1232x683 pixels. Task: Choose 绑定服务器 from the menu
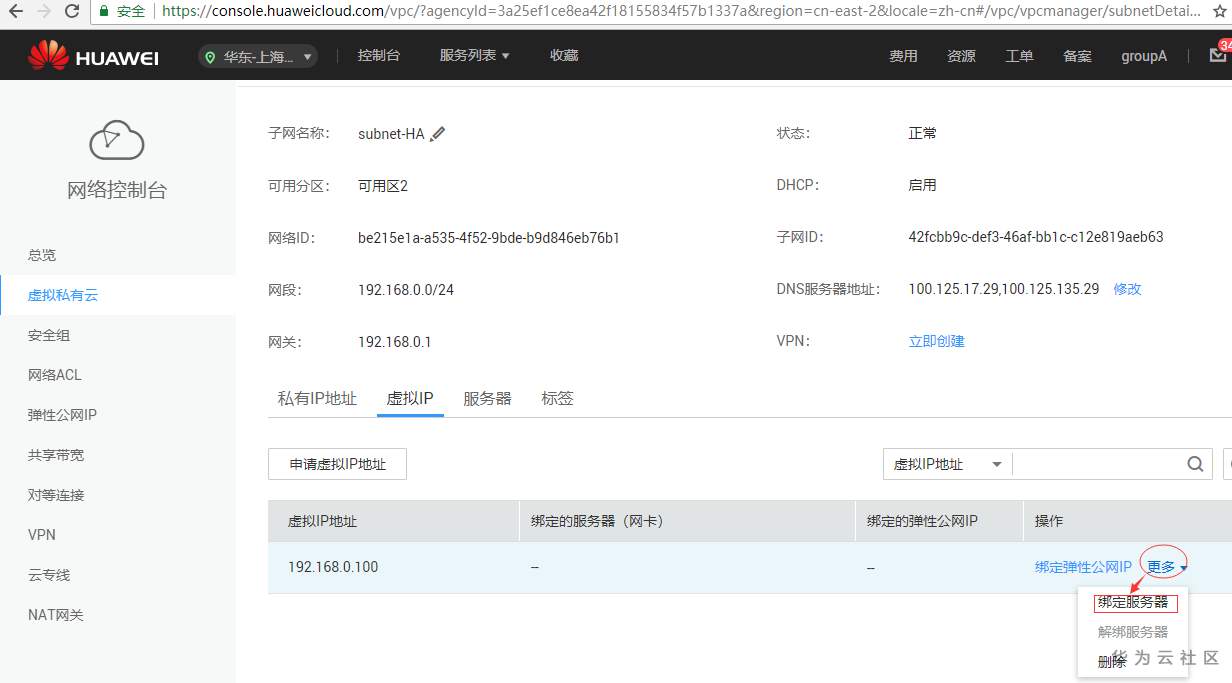[x=1133, y=603]
